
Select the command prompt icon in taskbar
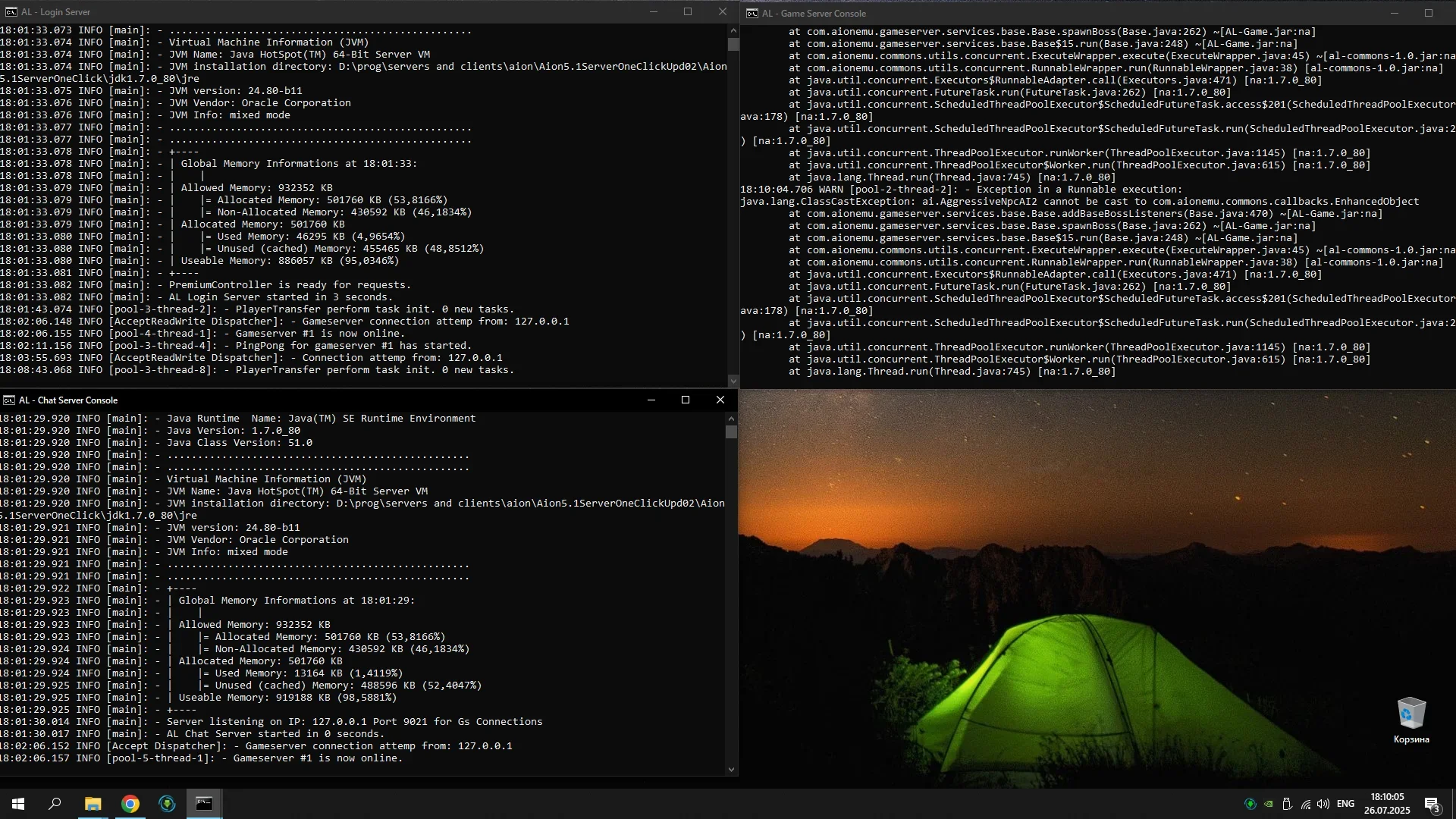204,804
